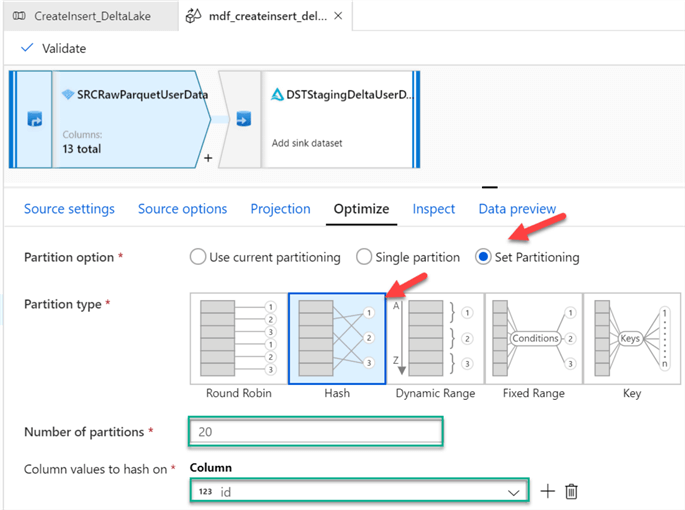
Task: Click the Number of partitions input field
Action: pos(316,432)
